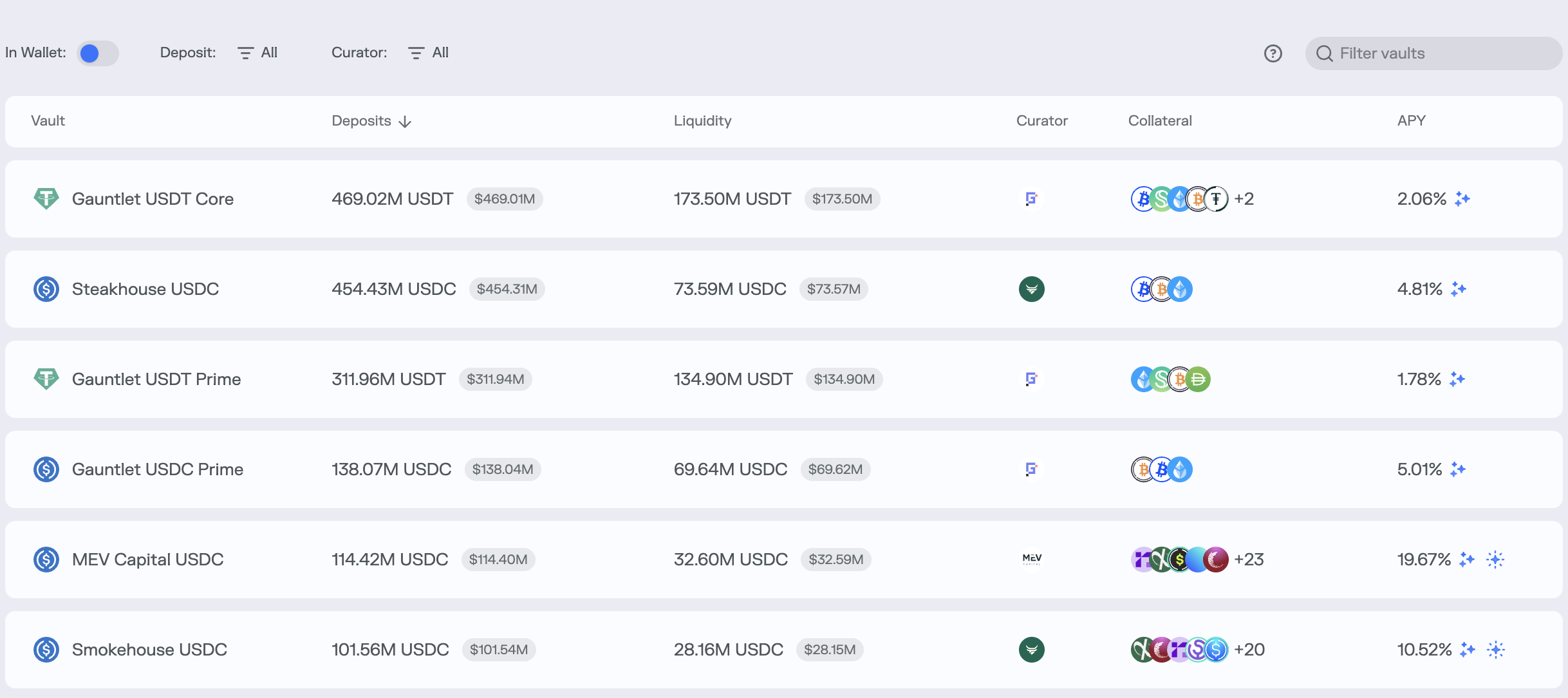
Task: Click sparkle icon next to 2.06% APY
Action: coord(1462,199)
